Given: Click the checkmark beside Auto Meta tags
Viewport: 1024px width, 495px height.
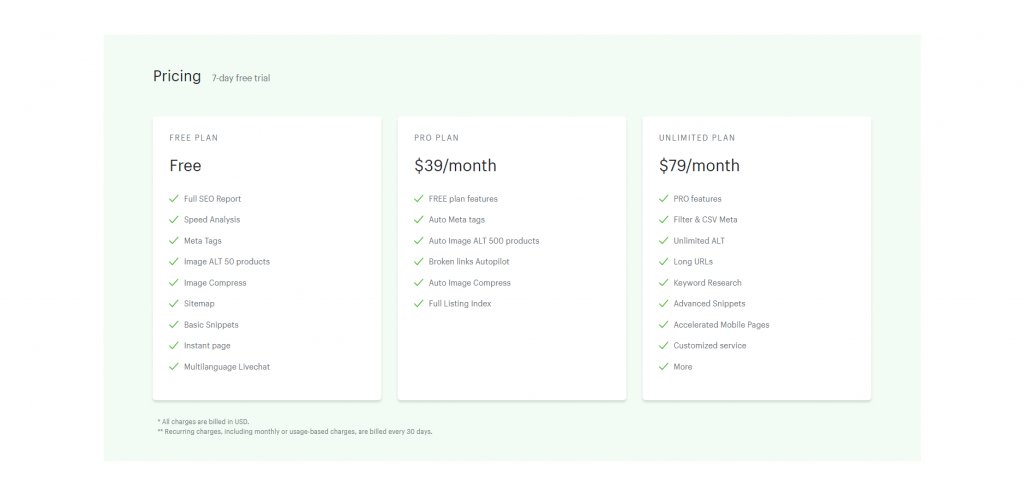Looking at the screenshot, I should (x=419, y=219).
